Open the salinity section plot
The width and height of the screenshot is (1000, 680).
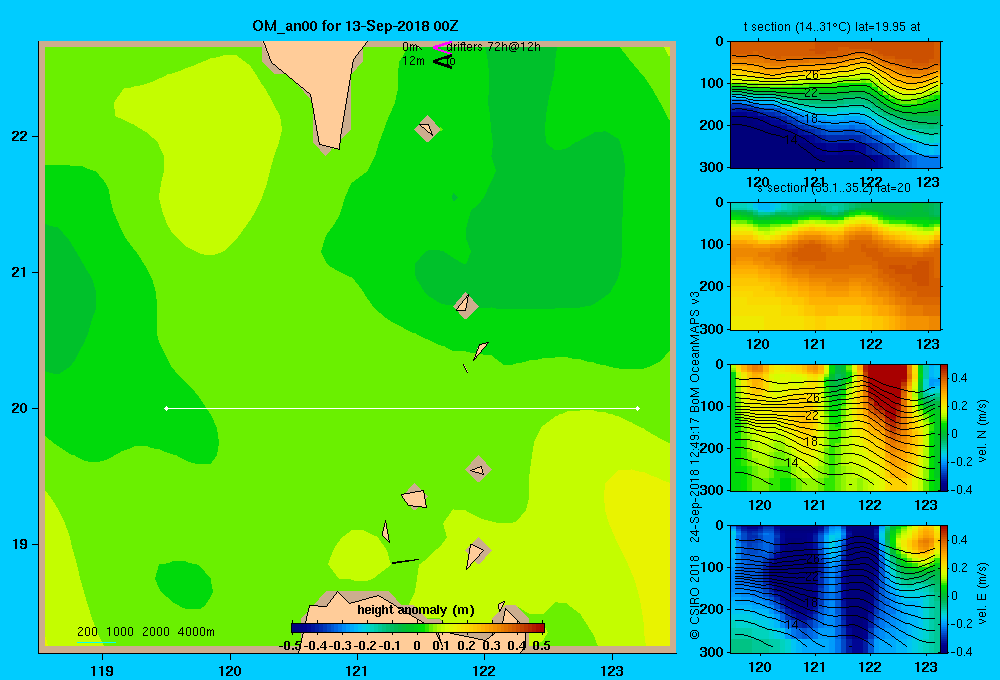835,266
